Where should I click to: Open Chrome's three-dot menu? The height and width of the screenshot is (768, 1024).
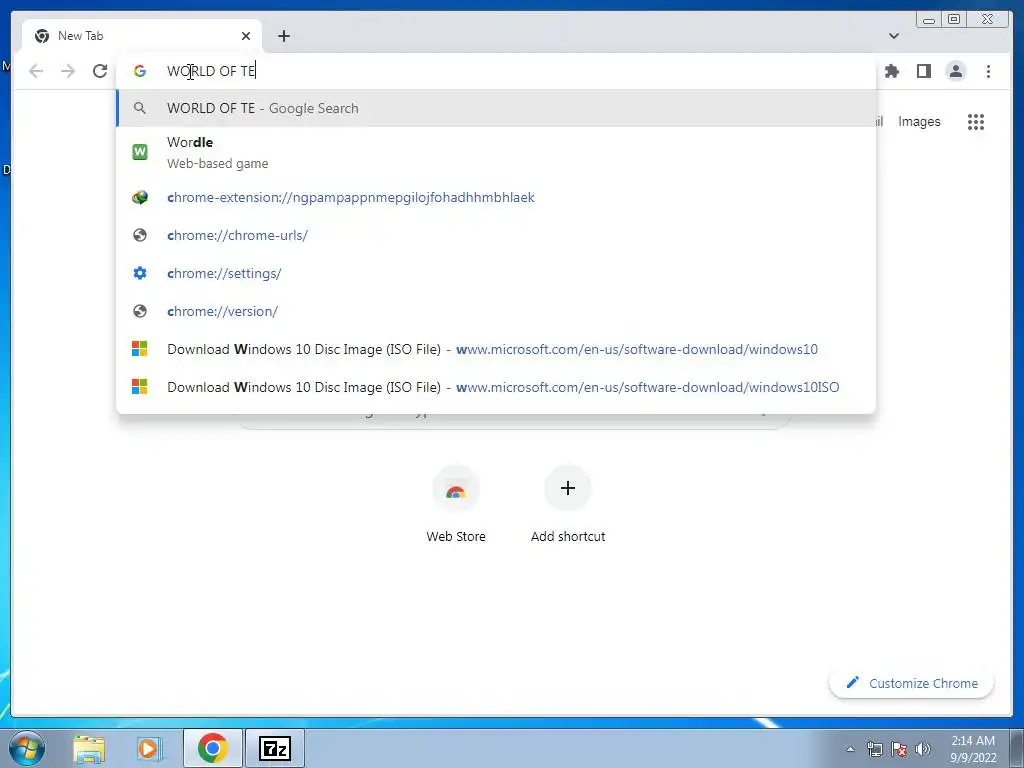(988, 71)
